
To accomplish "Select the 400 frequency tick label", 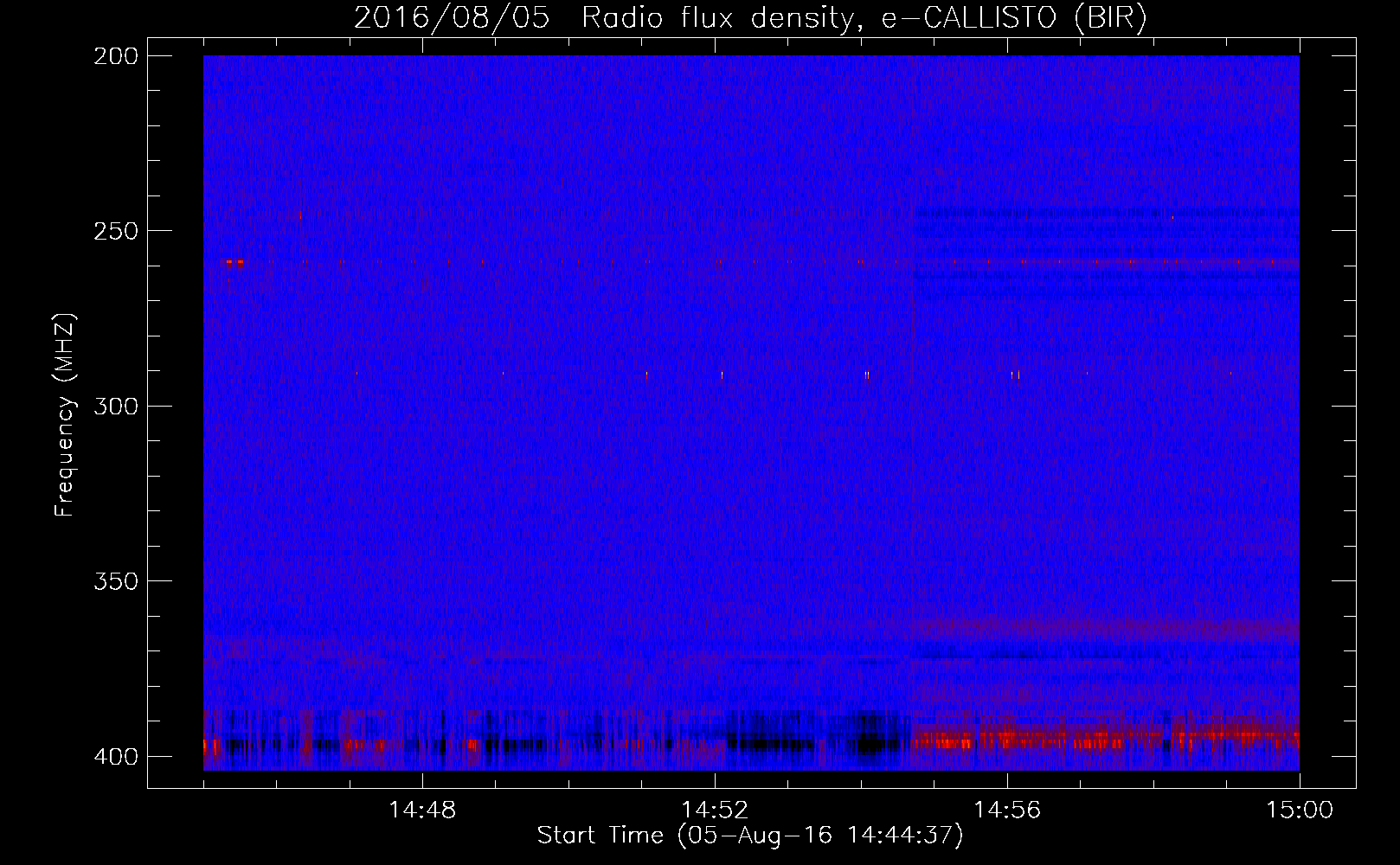I will [x=115, y=756].
